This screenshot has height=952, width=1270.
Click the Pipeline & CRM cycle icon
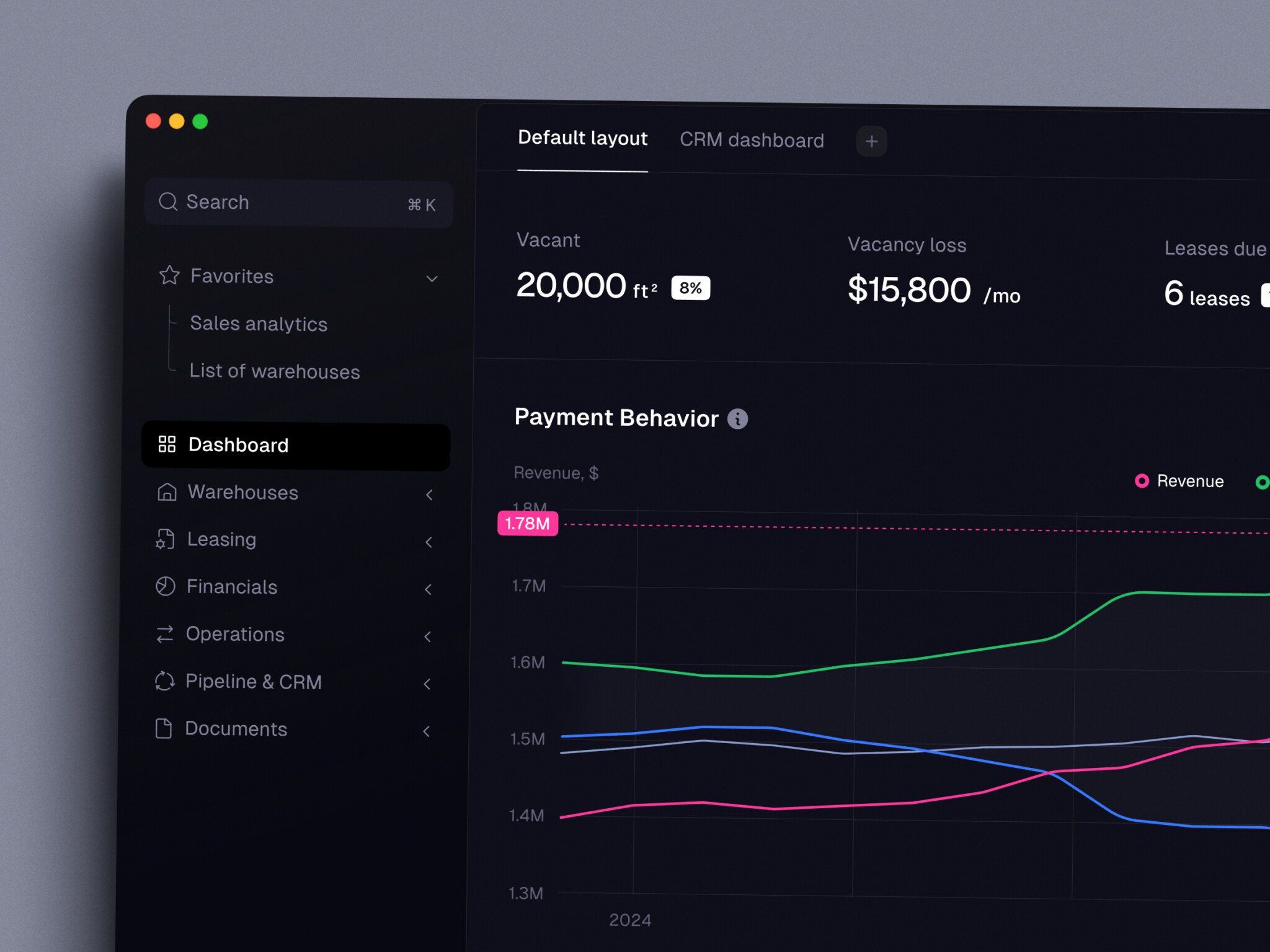pyautogui.click(x=164, y=681)
